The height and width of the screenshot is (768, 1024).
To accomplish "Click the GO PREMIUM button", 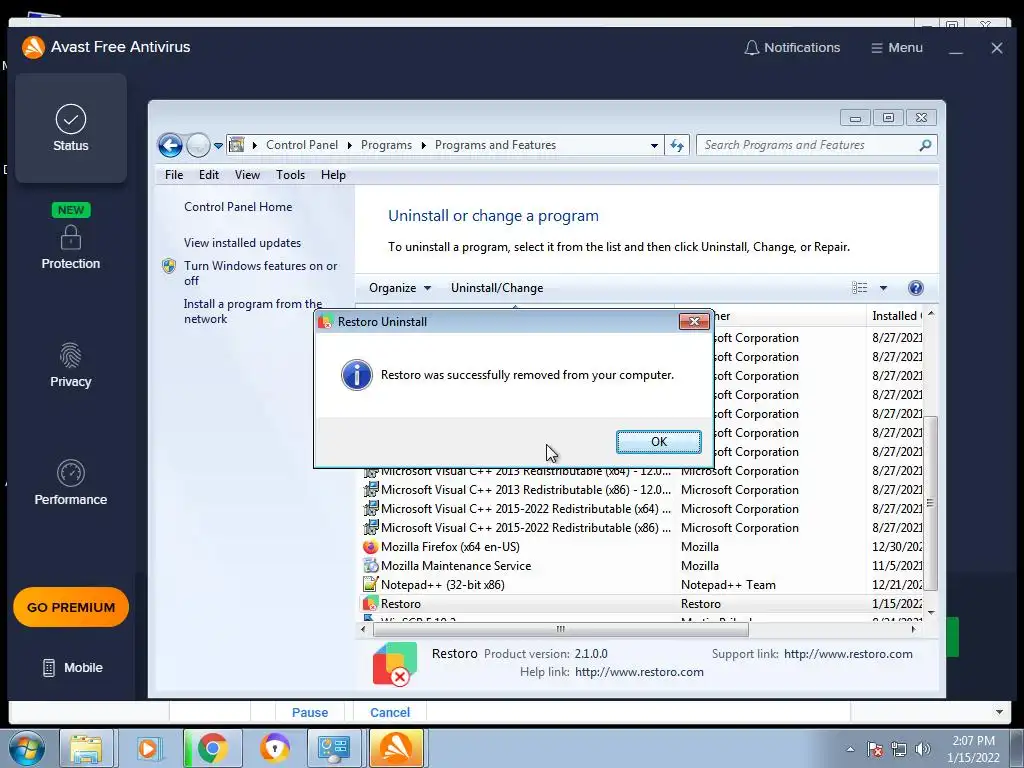I will [x=71, y=607].
